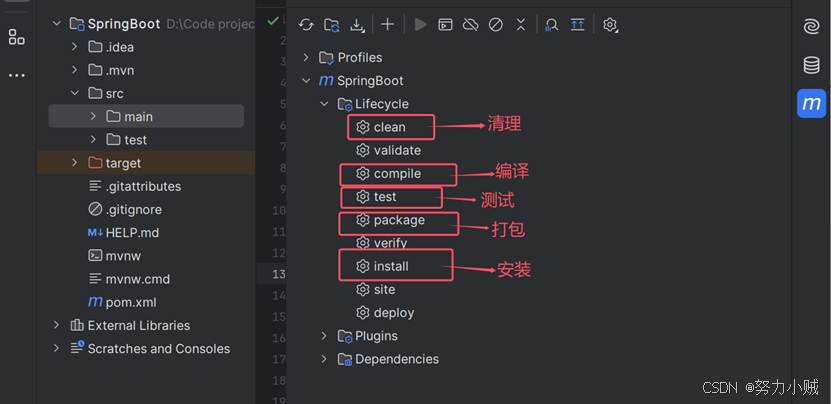
Task: Click the Reload All Maven Projects icon
Action: tap(306, 25)
